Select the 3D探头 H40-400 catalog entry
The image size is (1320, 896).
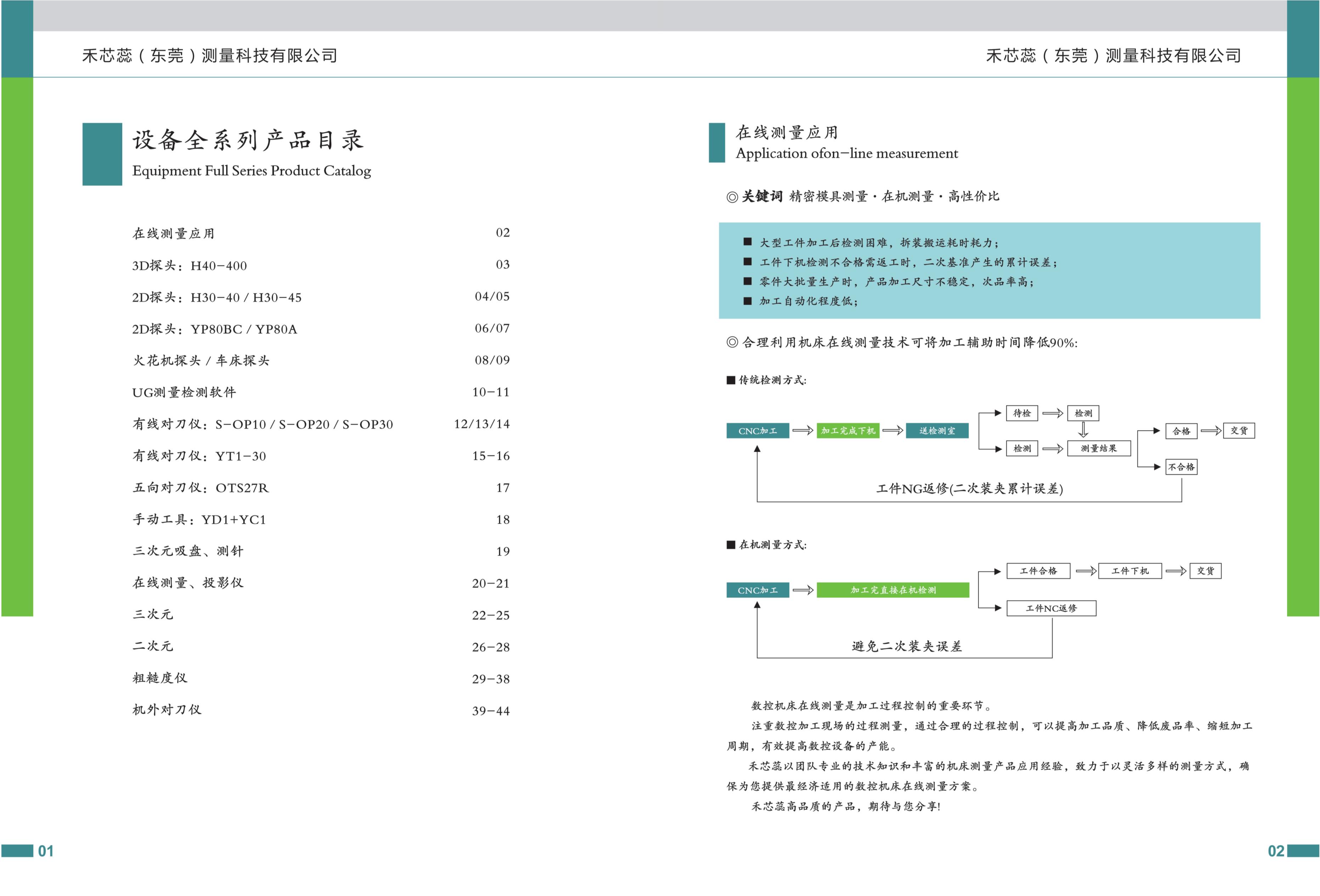(x=189, y=266)
